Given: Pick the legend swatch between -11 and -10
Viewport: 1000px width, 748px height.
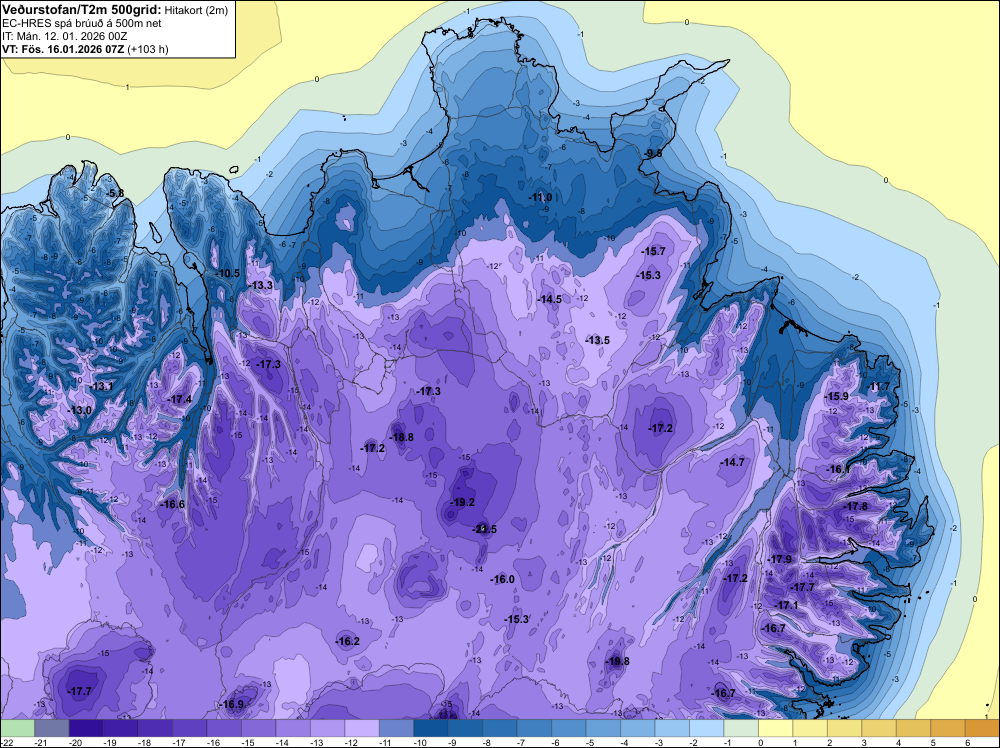Looking at the screenshot, I should 396,728.
